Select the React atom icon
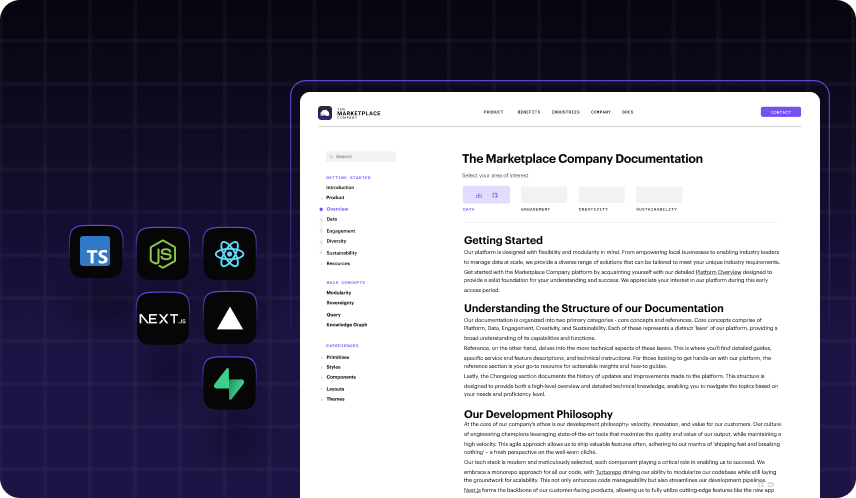Screen dimensions: 856x498 (x=230, y=252)
